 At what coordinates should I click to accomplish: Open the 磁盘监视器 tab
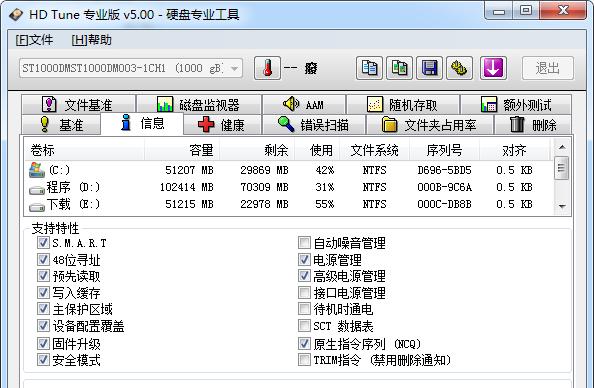[199, 105]
